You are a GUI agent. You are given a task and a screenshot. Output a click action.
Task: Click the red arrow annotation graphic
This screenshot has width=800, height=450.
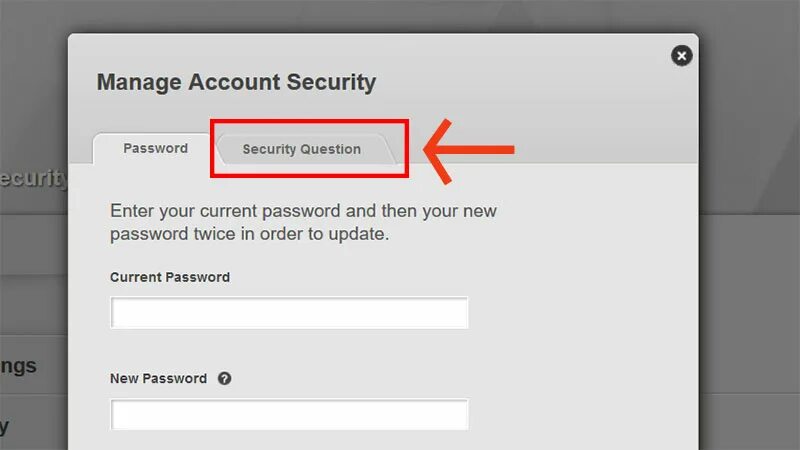pyautogui.click(x=468, y=151)
